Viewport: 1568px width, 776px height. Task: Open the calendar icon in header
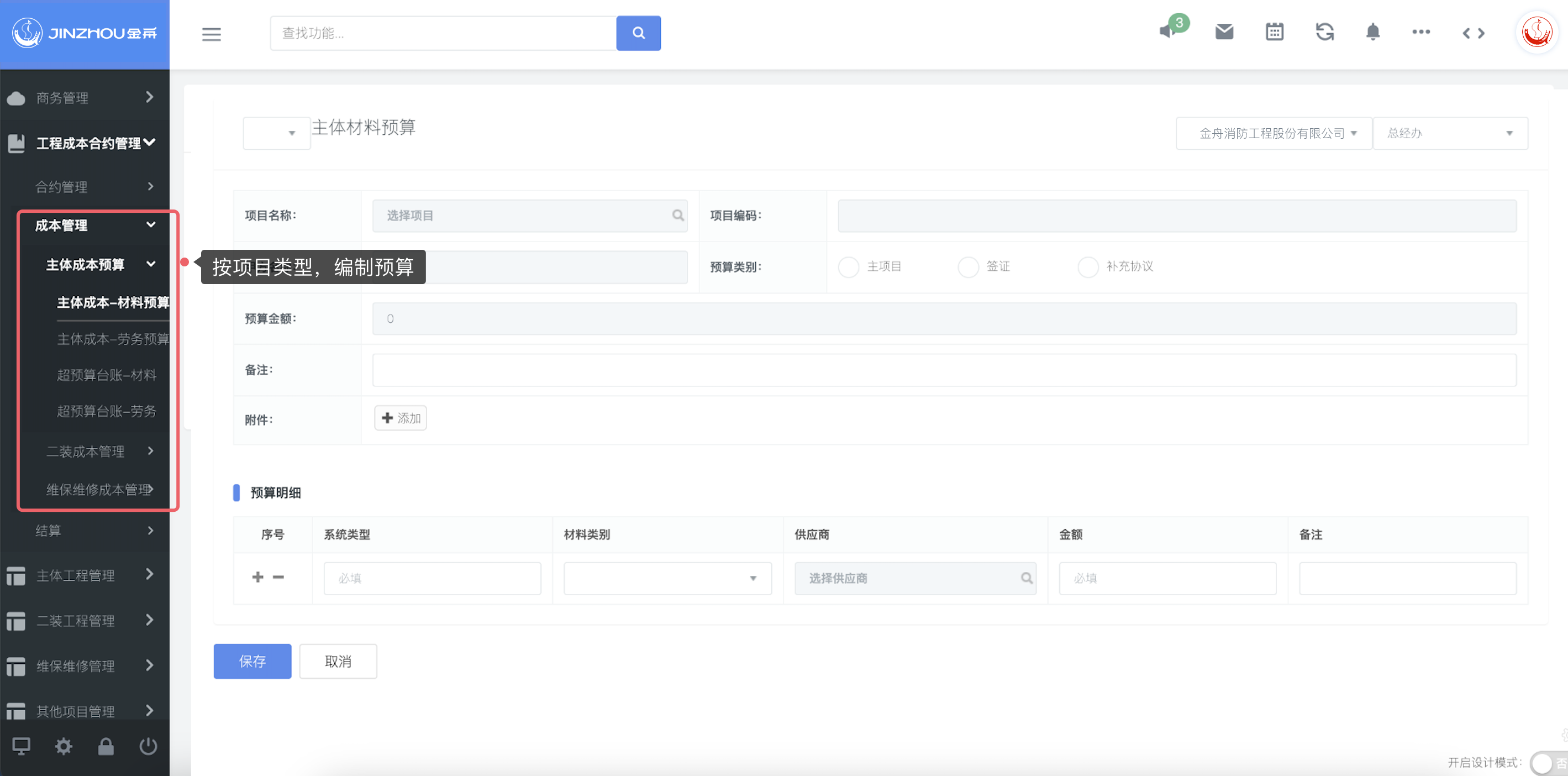pos(1274,32)
